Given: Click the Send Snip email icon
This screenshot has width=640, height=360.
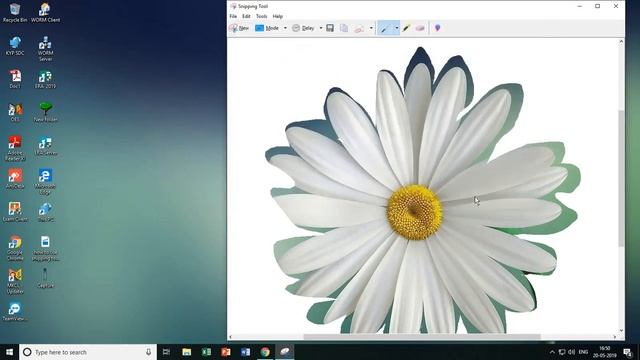Looking at the screenshot, I should (x=359, y=28).
